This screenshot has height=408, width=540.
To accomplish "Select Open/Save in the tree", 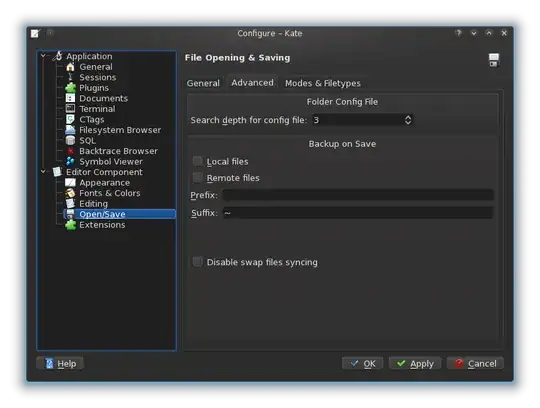I will pyautogui.click(x=102, y=214).
